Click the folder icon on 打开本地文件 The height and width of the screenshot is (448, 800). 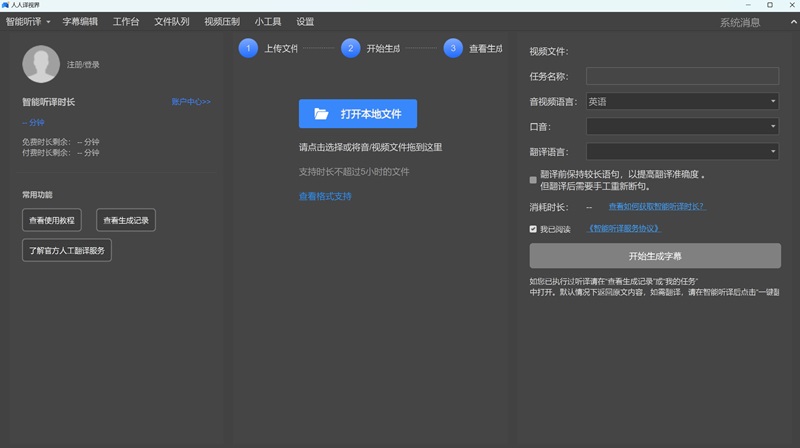[x=321, y=114]
